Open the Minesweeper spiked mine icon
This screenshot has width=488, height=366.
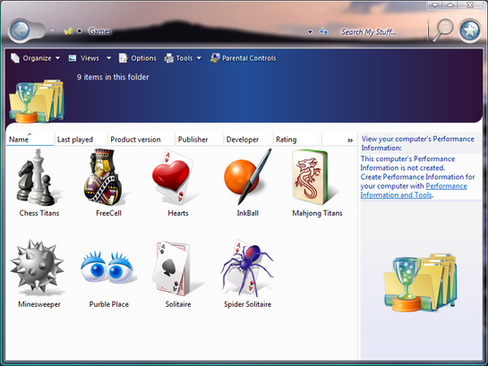point(37,267)
